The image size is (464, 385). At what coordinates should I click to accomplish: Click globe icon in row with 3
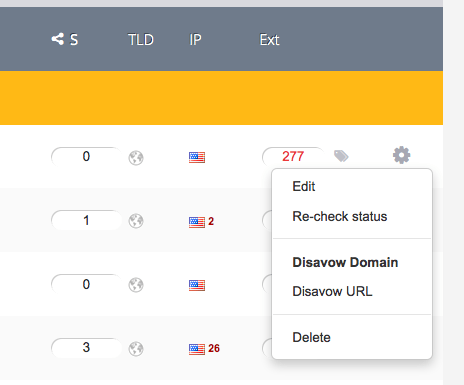pos(136,349)
